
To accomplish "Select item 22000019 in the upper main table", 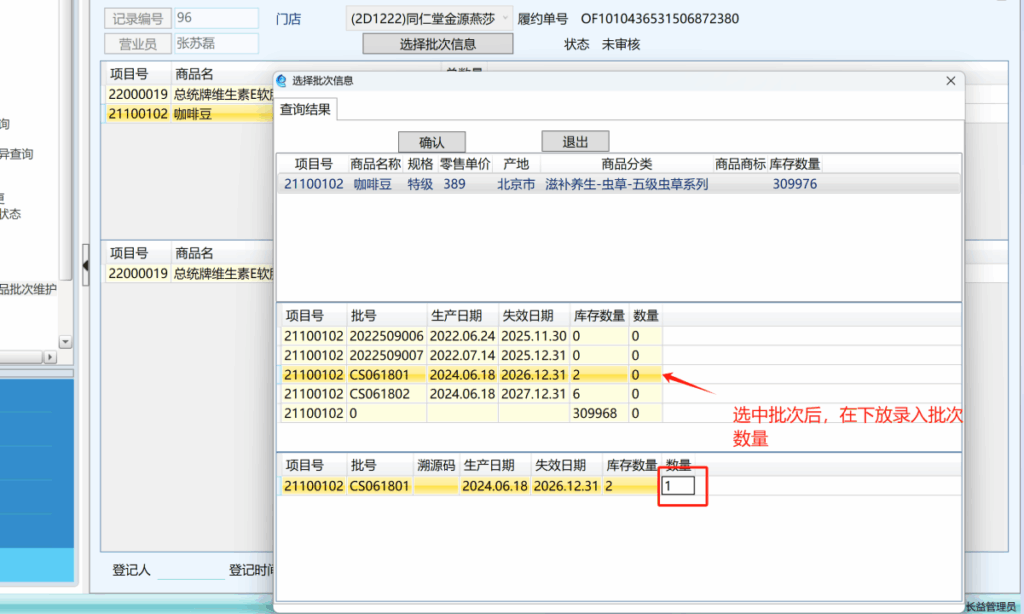I will pyautogui.click(x=138, y=94).
